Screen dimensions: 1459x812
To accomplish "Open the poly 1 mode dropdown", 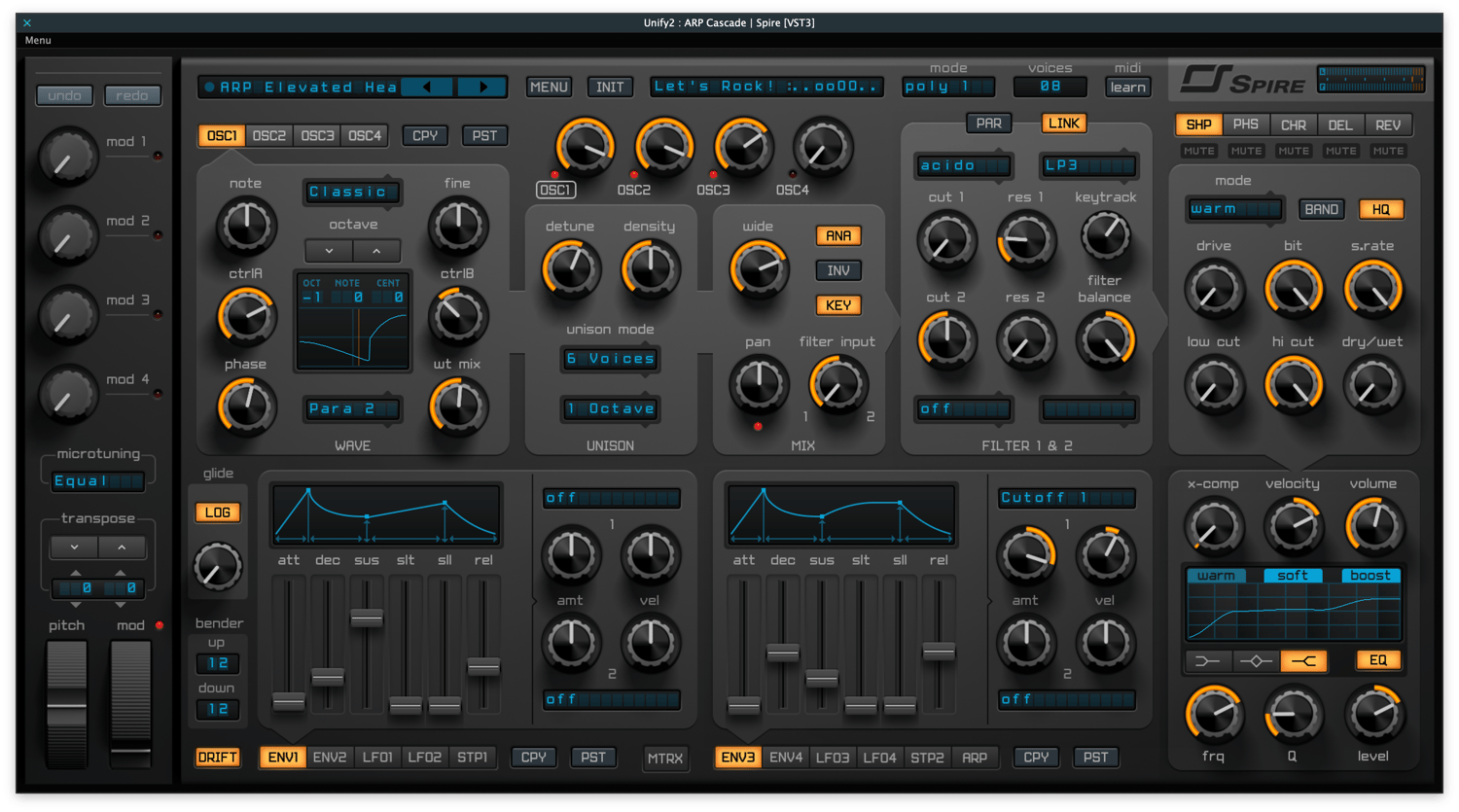I will [x=948, y=87].
